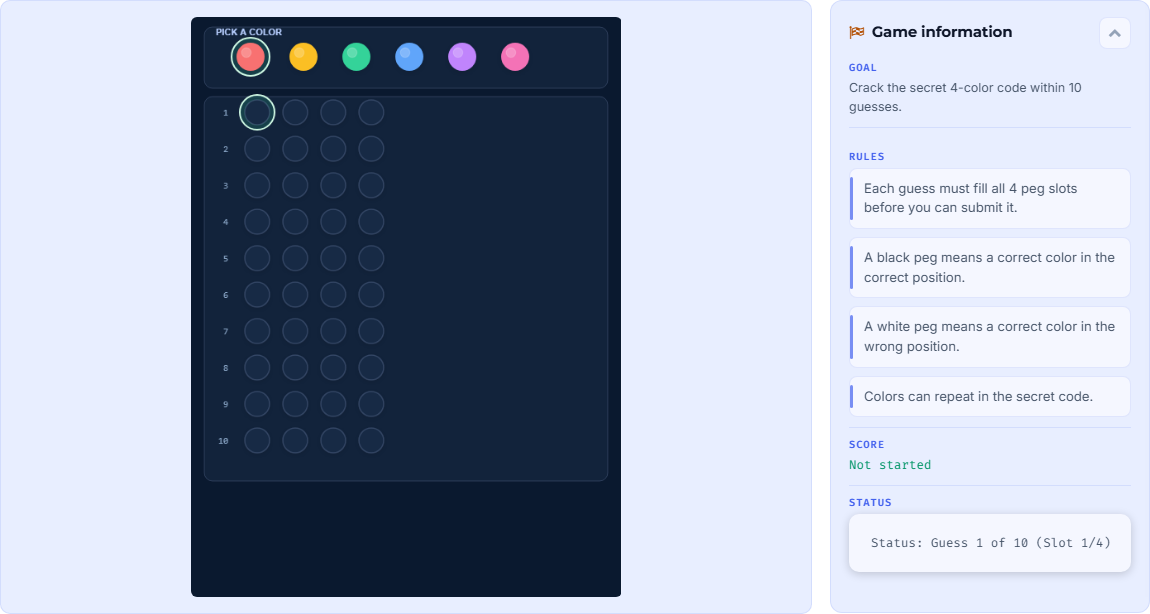Select the third peg slot in row 4
The image size is (1150, 614).
334,222
